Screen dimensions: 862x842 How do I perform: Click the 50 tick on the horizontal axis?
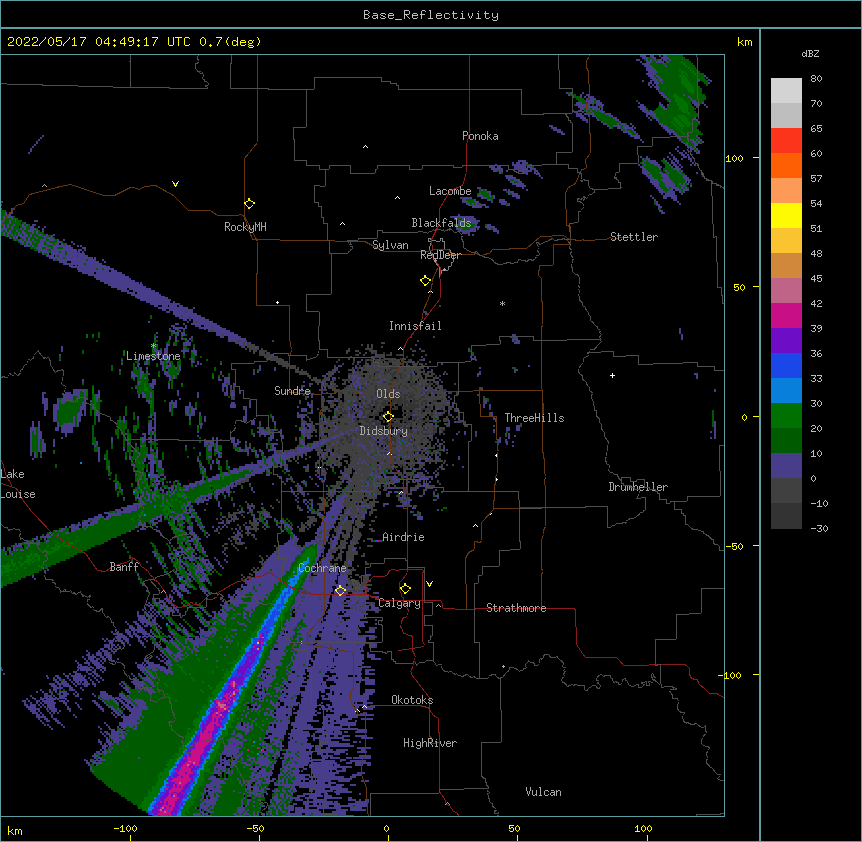pyautogui.click(x=514, y=828)
